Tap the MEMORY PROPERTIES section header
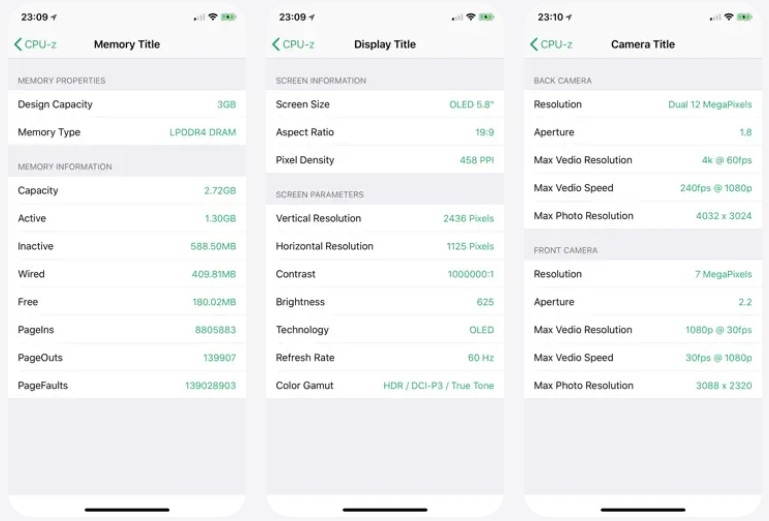Screen dimensions: 769x521 pyautogui.click(x=61, y=80)
